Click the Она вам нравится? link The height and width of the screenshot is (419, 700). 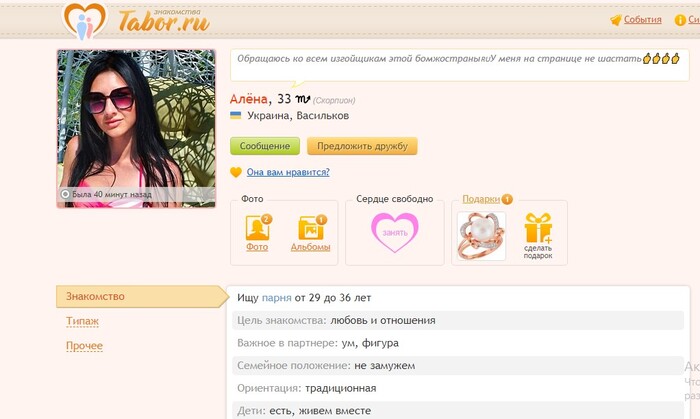click(x=288, y=172)
